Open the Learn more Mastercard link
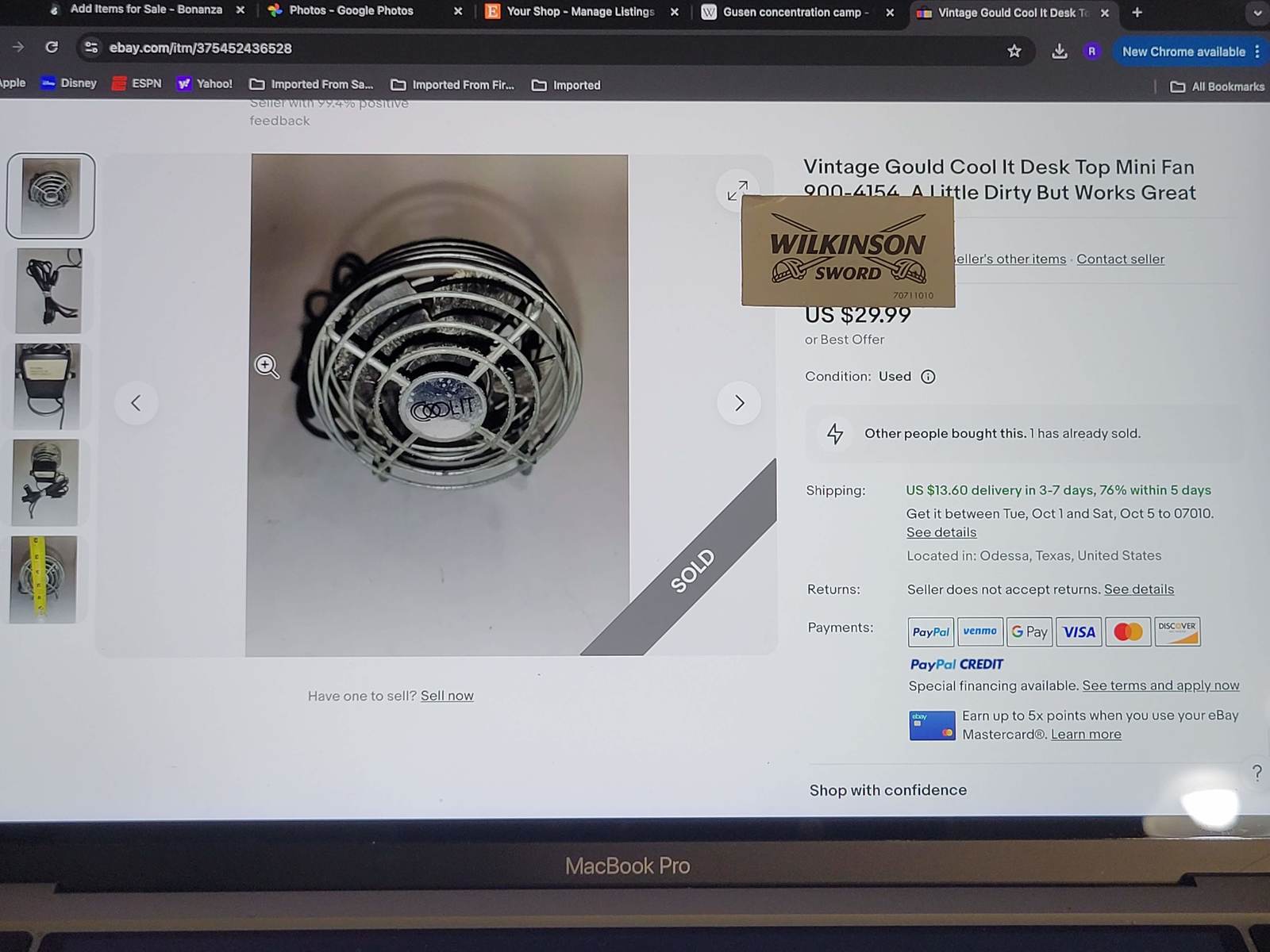This screenshot has height=952, width=1270. [1086, 735]
